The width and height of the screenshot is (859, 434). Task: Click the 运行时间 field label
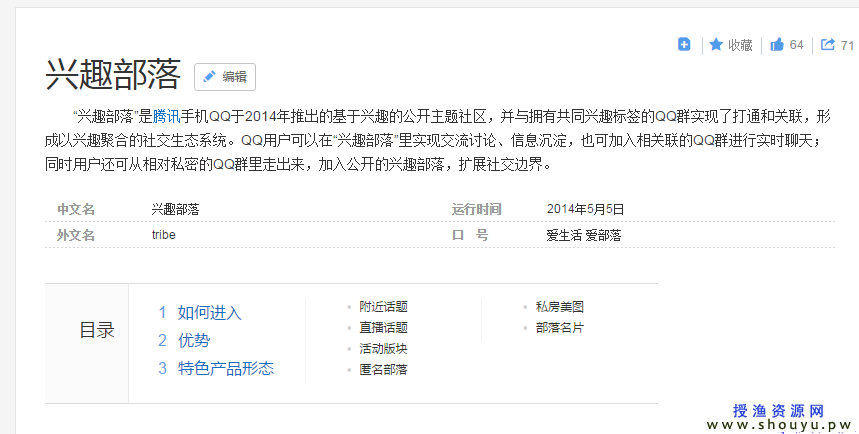[x=477, y=209]
